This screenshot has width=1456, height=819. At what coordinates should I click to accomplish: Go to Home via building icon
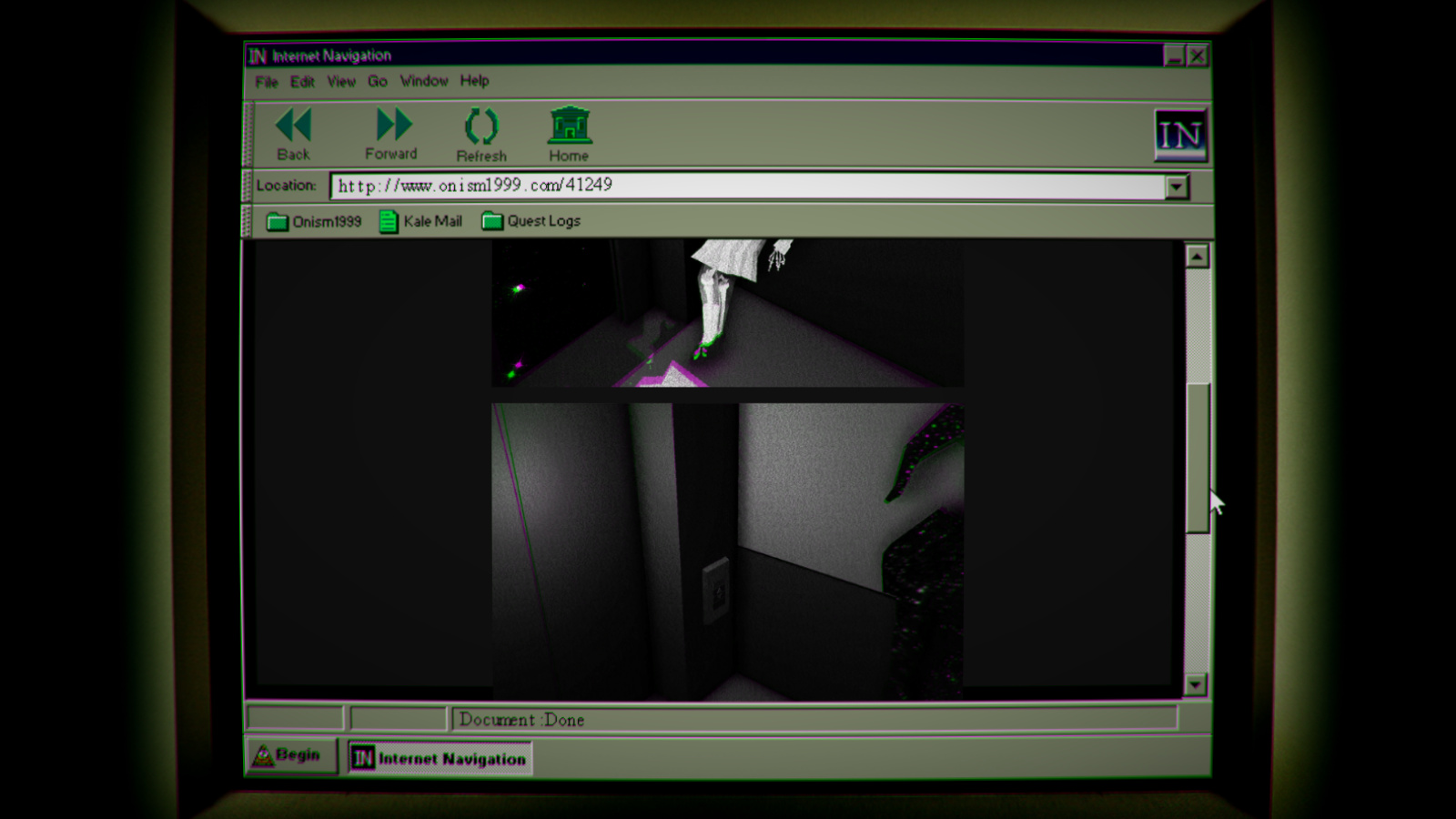(x=569, y=126)
